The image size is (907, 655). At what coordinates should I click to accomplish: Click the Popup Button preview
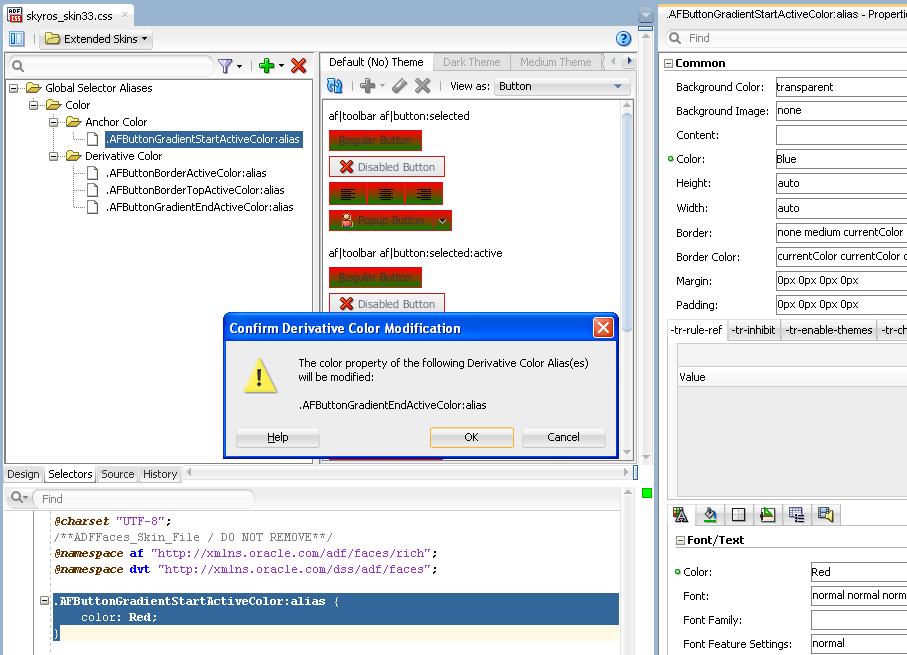coord(381,220)
